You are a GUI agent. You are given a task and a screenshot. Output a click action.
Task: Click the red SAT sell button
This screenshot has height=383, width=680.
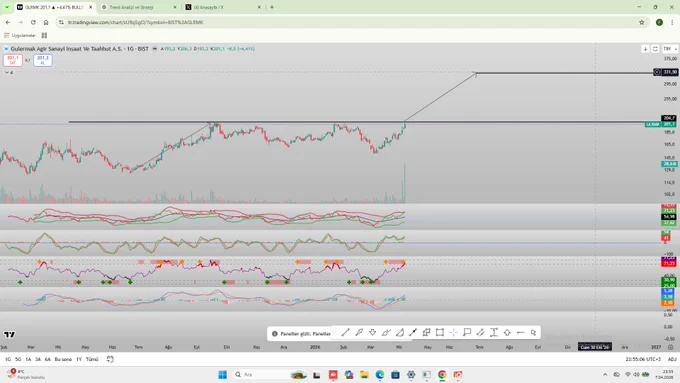tap(13, 60)
